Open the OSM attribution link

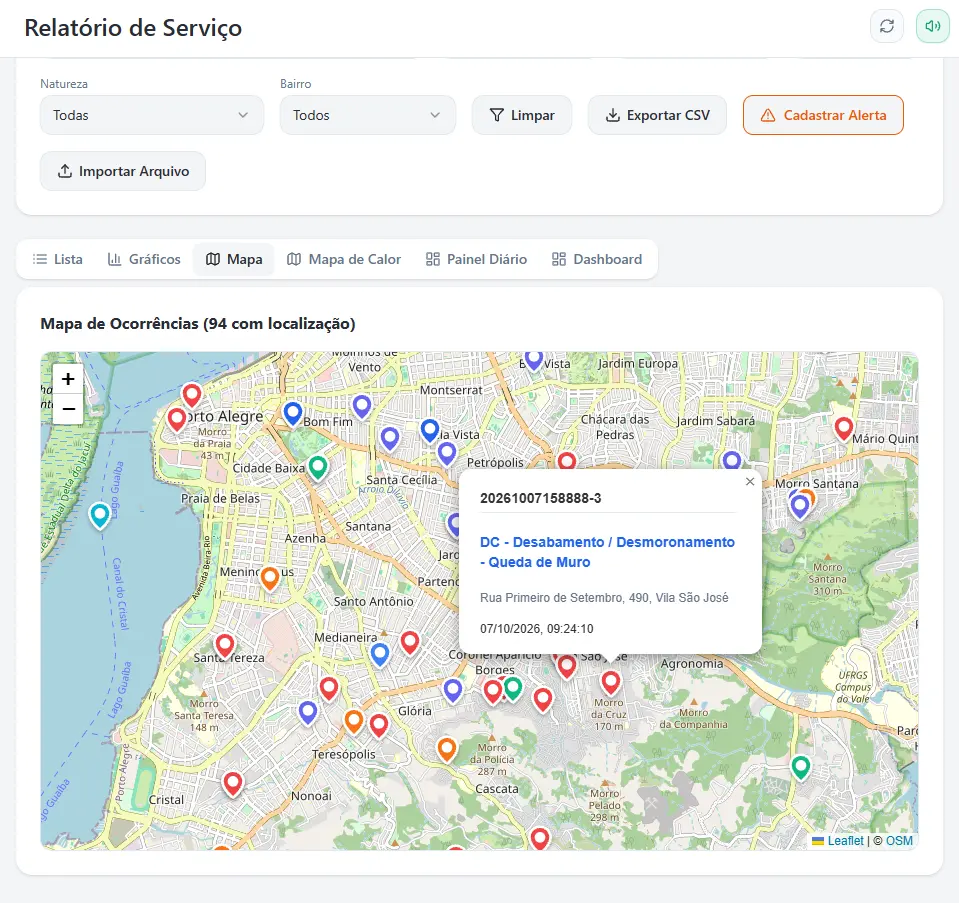click(x=899, y=841)
